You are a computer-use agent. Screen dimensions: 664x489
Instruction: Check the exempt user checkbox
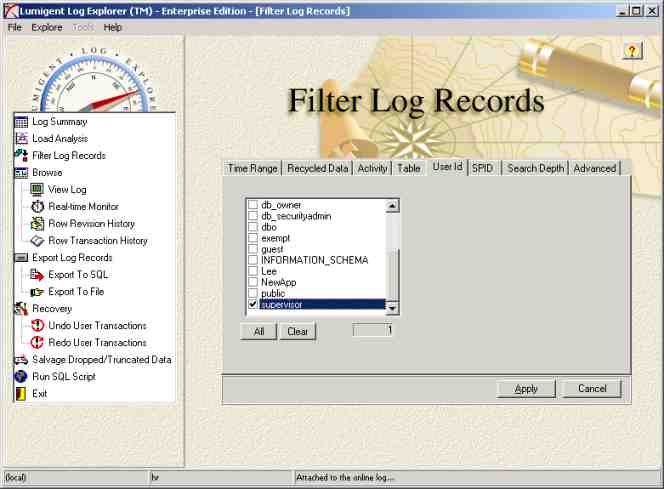(253, 238)
